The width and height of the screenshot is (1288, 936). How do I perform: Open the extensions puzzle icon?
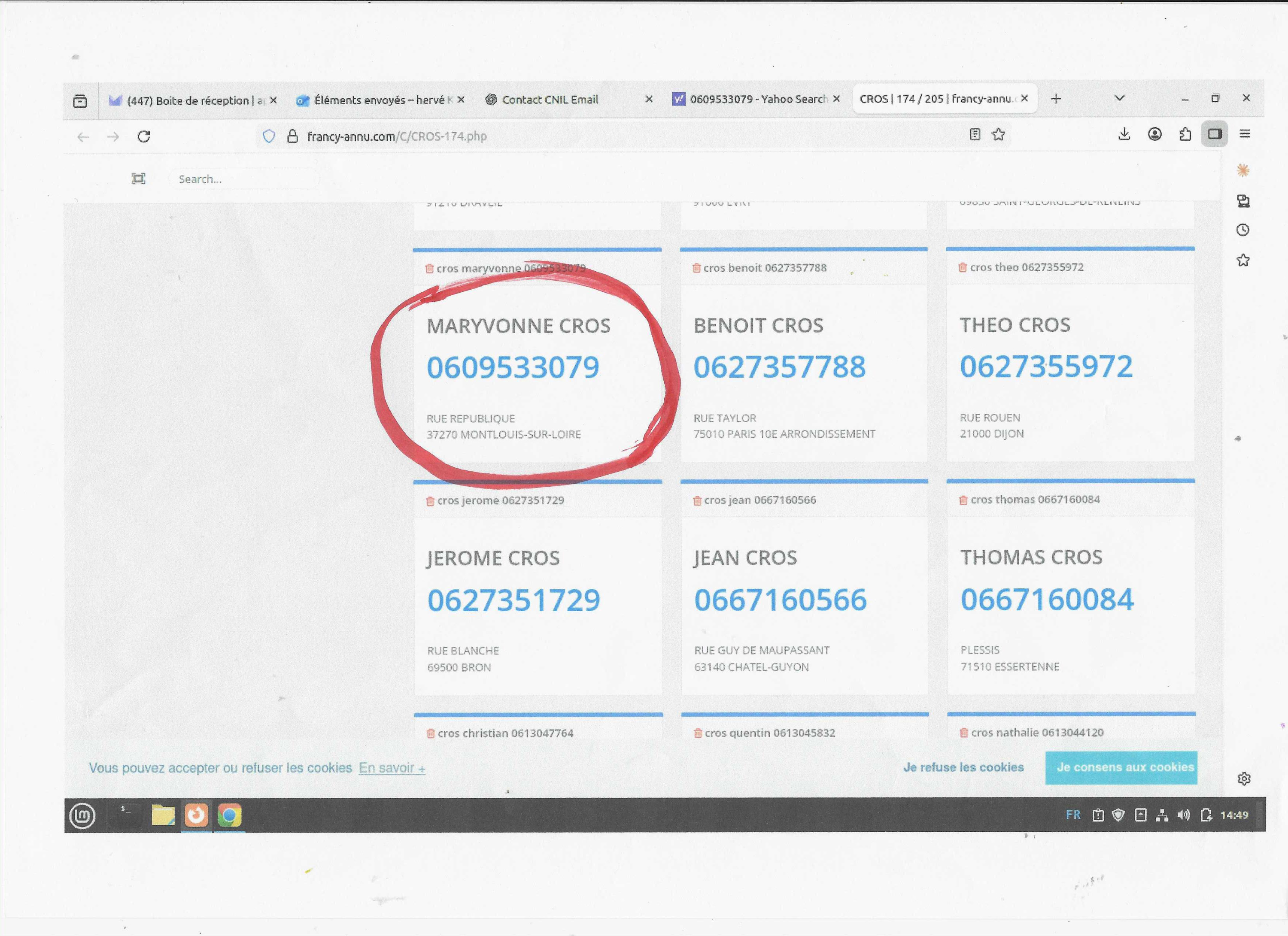pyautogui.click(x=1185, y=134)
